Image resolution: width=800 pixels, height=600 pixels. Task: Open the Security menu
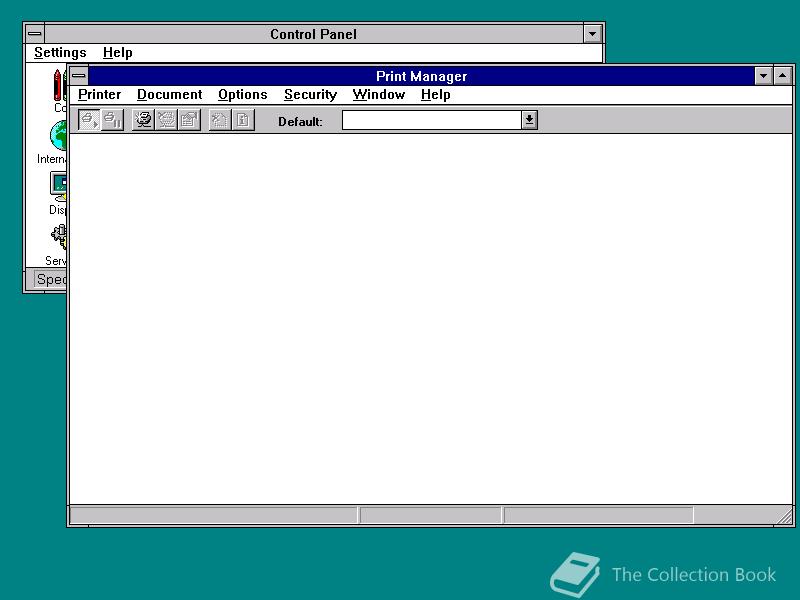(x=310, y=94)
